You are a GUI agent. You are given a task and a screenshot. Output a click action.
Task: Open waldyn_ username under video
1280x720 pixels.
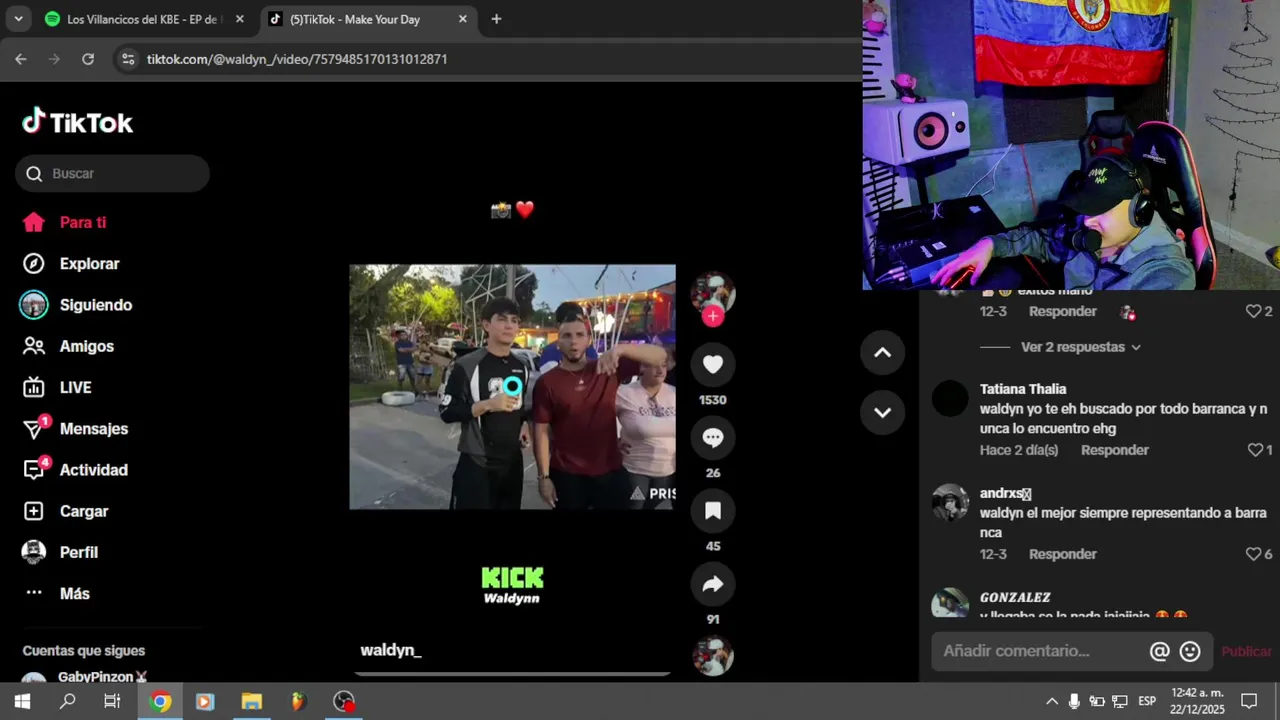(x=390, y=650)
